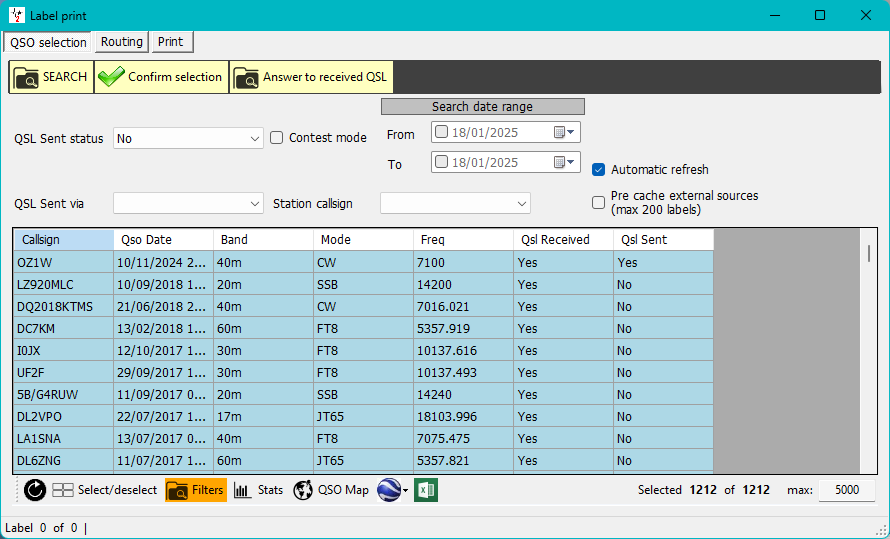Export via the Excel icon
Image resolution: width=890 pixels, height=539 pixels.
point(426,490)
